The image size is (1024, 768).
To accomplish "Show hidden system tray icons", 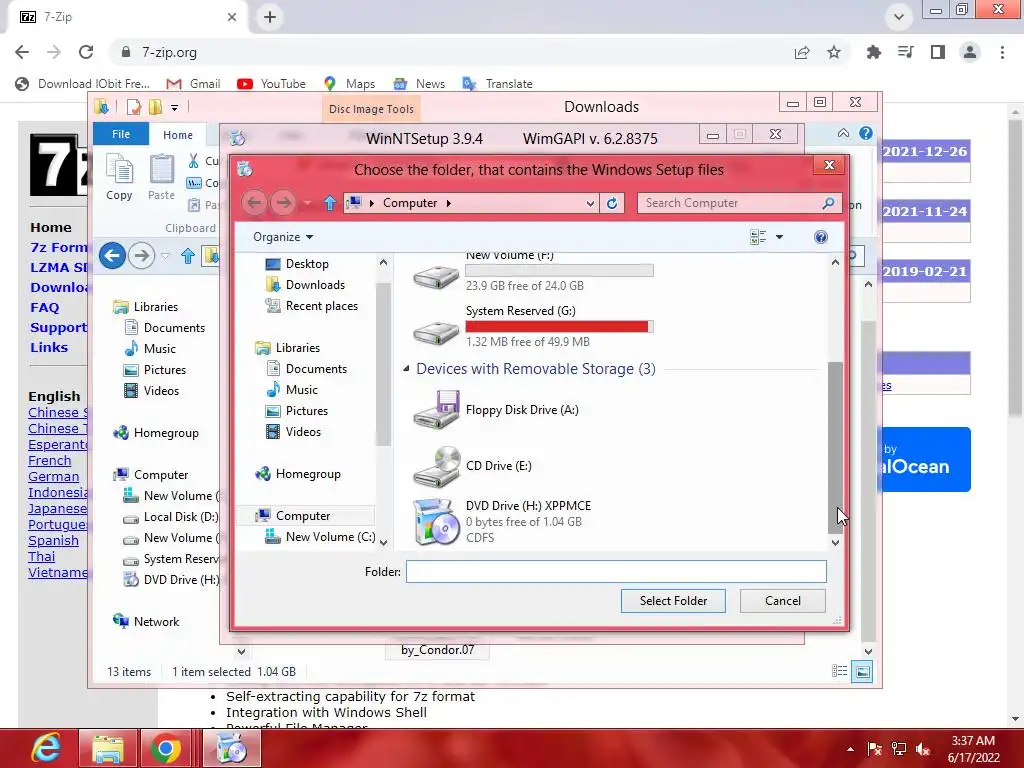I will (x=850, y=749).
